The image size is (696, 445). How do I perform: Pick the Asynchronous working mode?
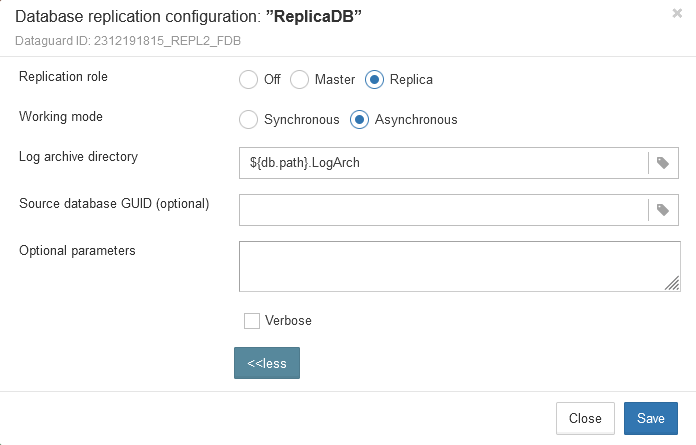coord(359,119)
